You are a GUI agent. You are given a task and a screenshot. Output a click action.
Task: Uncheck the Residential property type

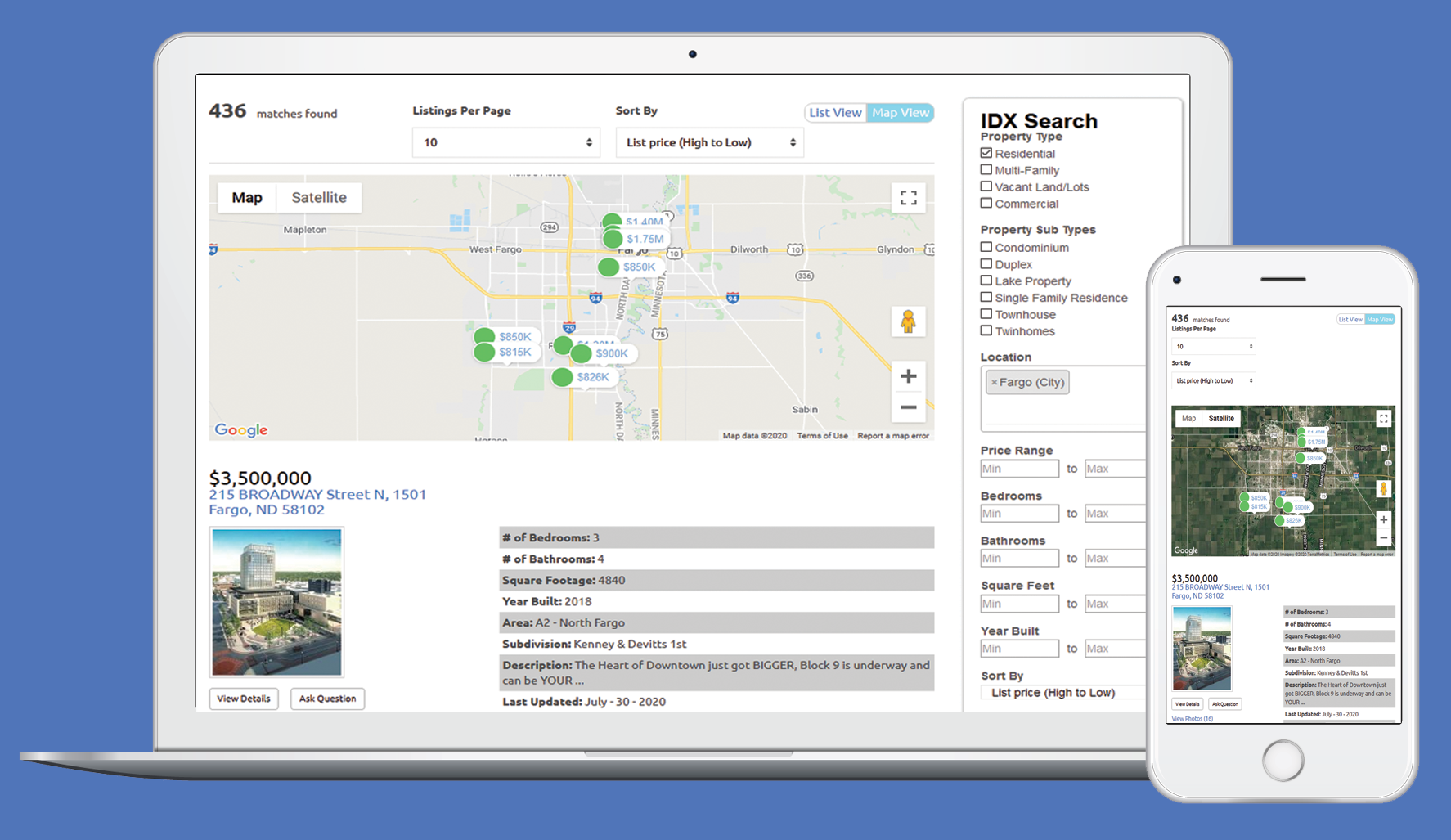tap(986, 153)
